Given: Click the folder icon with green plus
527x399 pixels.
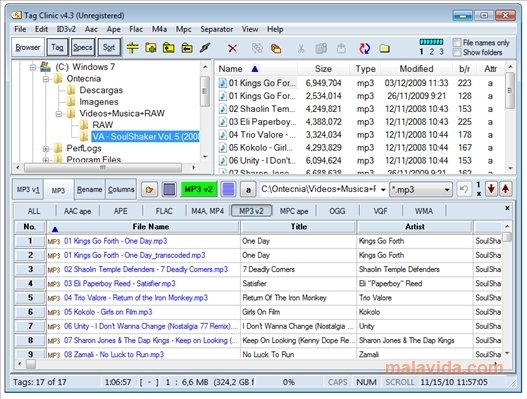Looking at the screenshot, I should point(151,48).
